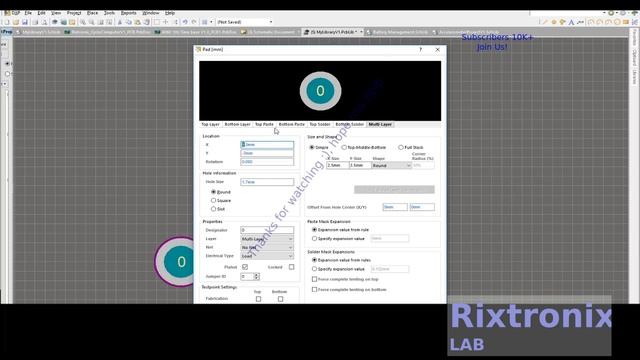This screenshot has height=360, width=640.
Task: Select the Full Stack option
Action: 401,147
